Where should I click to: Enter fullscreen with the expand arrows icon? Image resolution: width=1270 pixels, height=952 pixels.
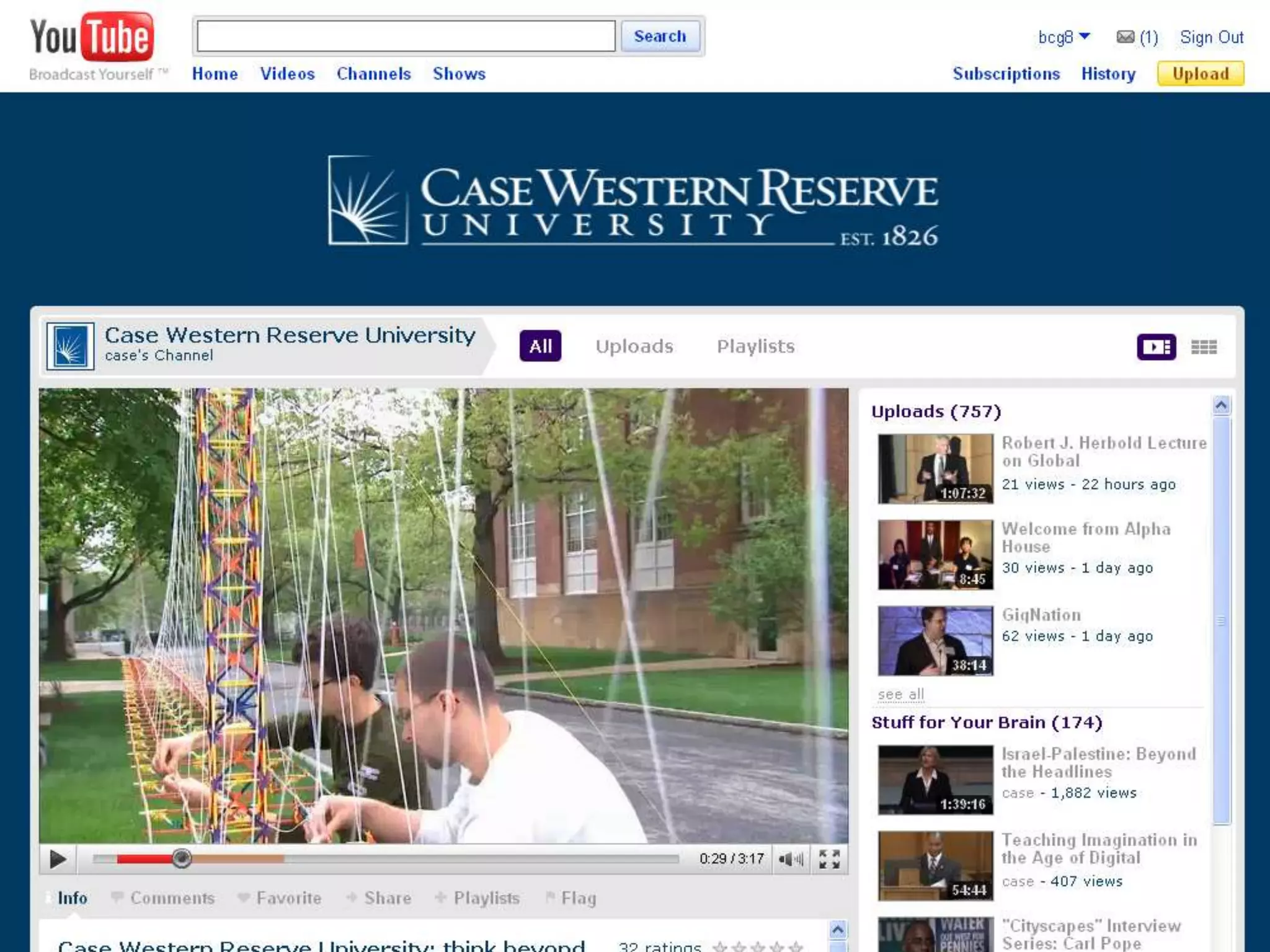click(x=829, y=859)
